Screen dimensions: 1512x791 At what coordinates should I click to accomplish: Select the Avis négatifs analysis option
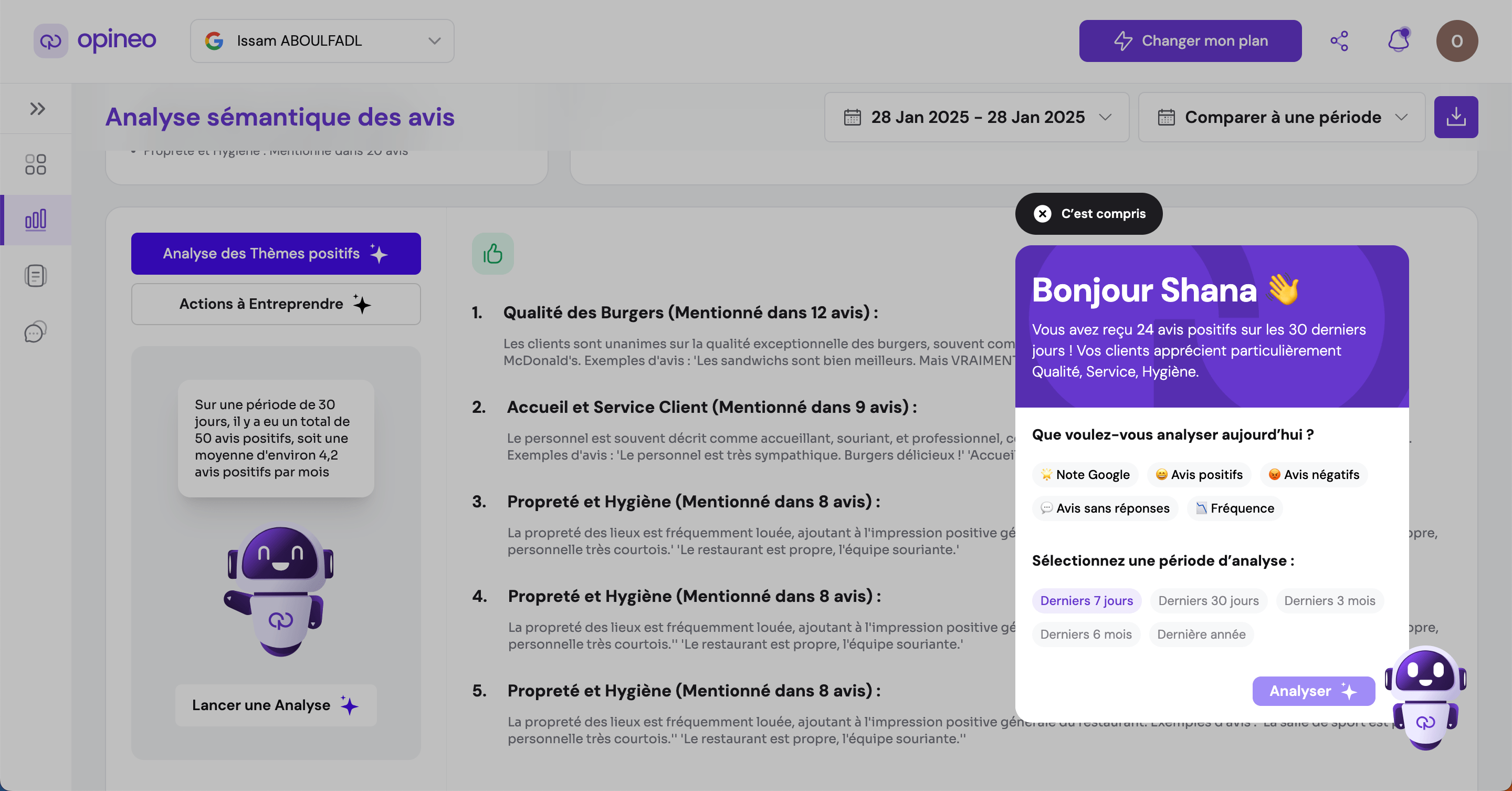click(1314, 474)
